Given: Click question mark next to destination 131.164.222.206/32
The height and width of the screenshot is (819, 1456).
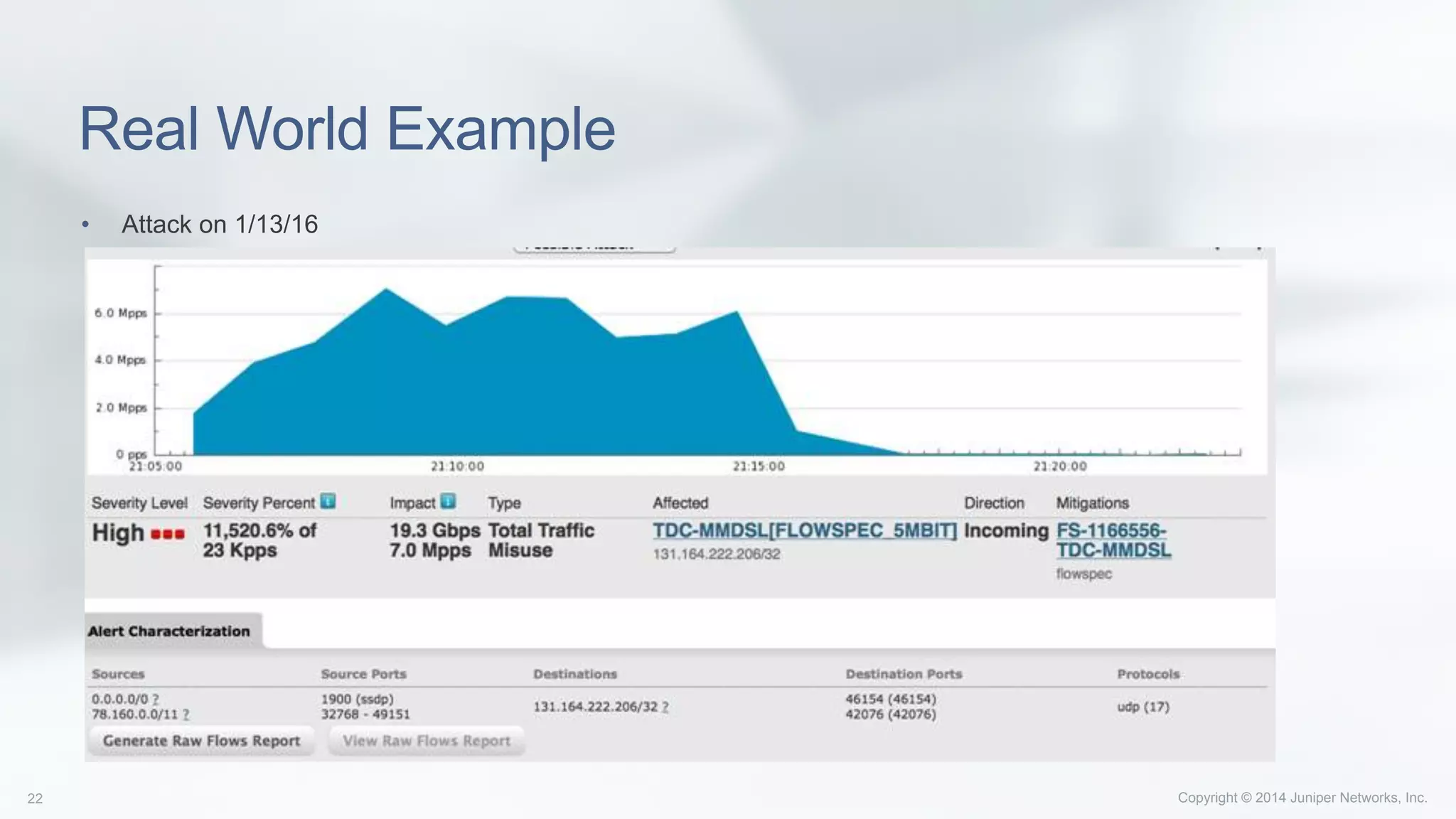Looking at the screenshot, I should pyautogui.click(x=665, y=707).
